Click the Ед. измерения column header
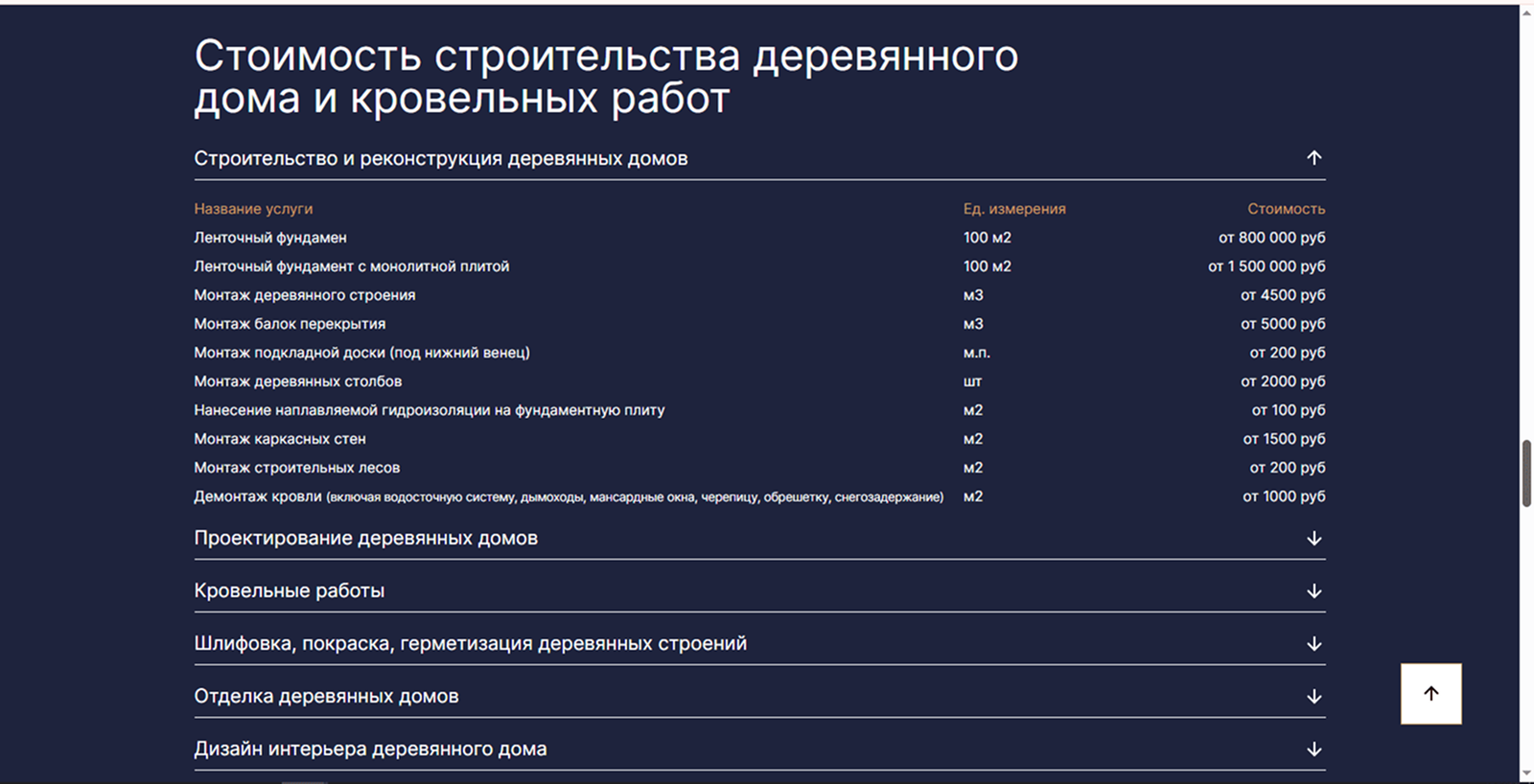Viewport: 1534px width, 784px height. pyautogui.click(x=1014, y=209)
